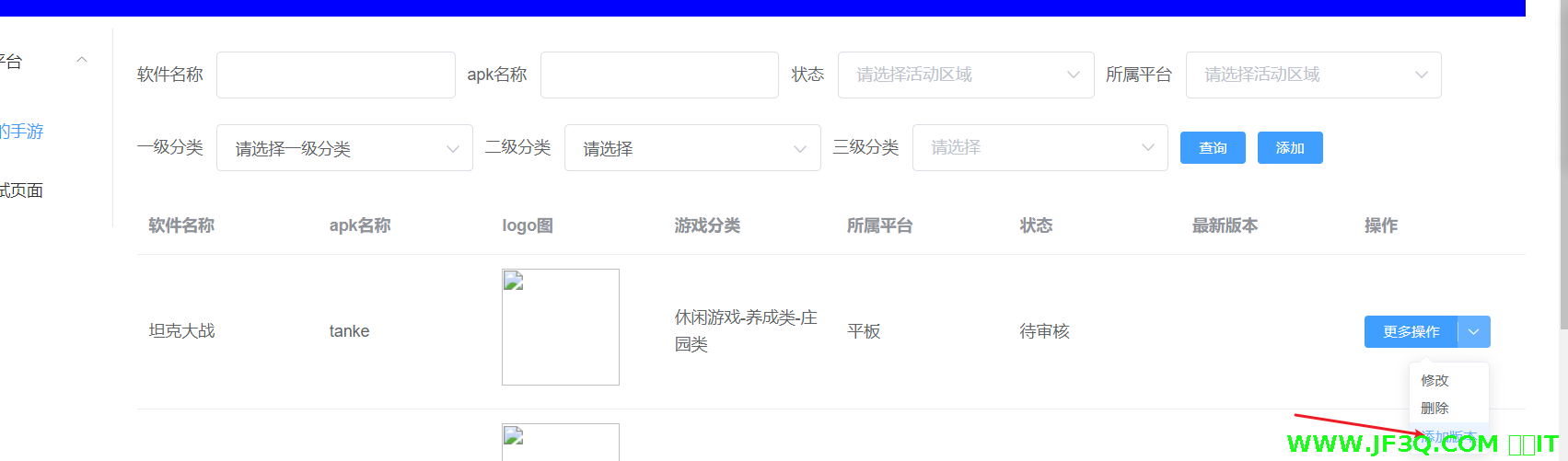
Task: Expand the 一级分类 select box
Action: [344, 148]
